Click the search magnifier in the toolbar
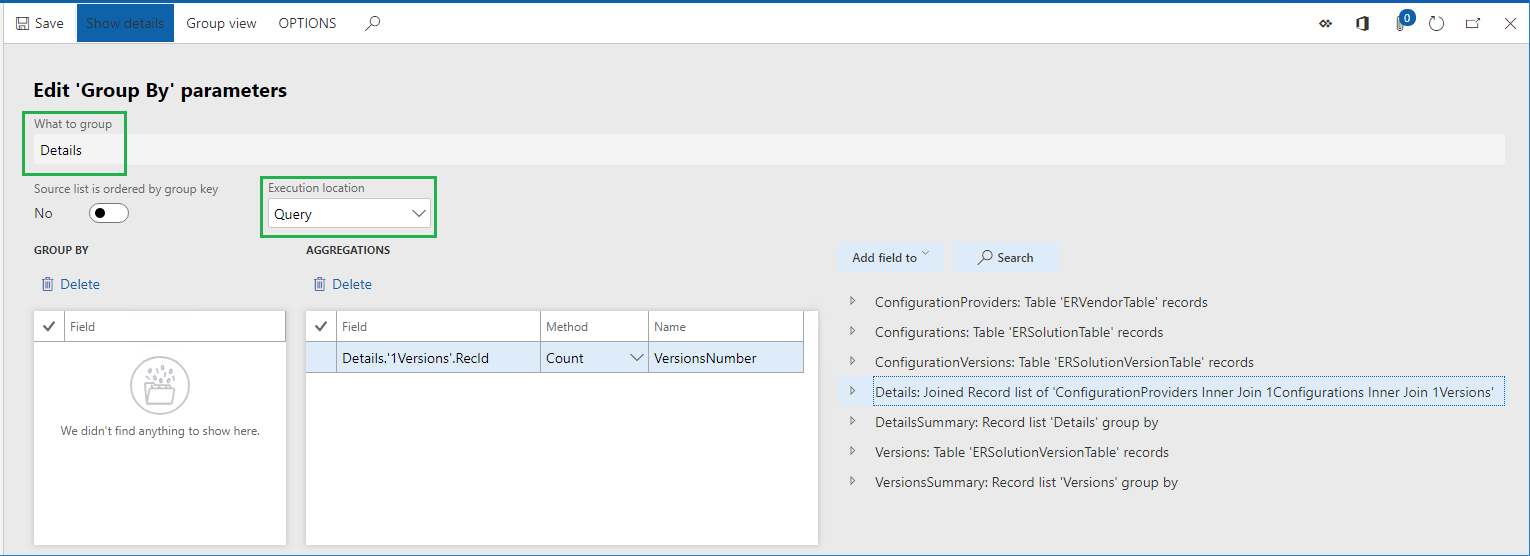Screen dimensions: 1530x556 click(x=372, y=23)
